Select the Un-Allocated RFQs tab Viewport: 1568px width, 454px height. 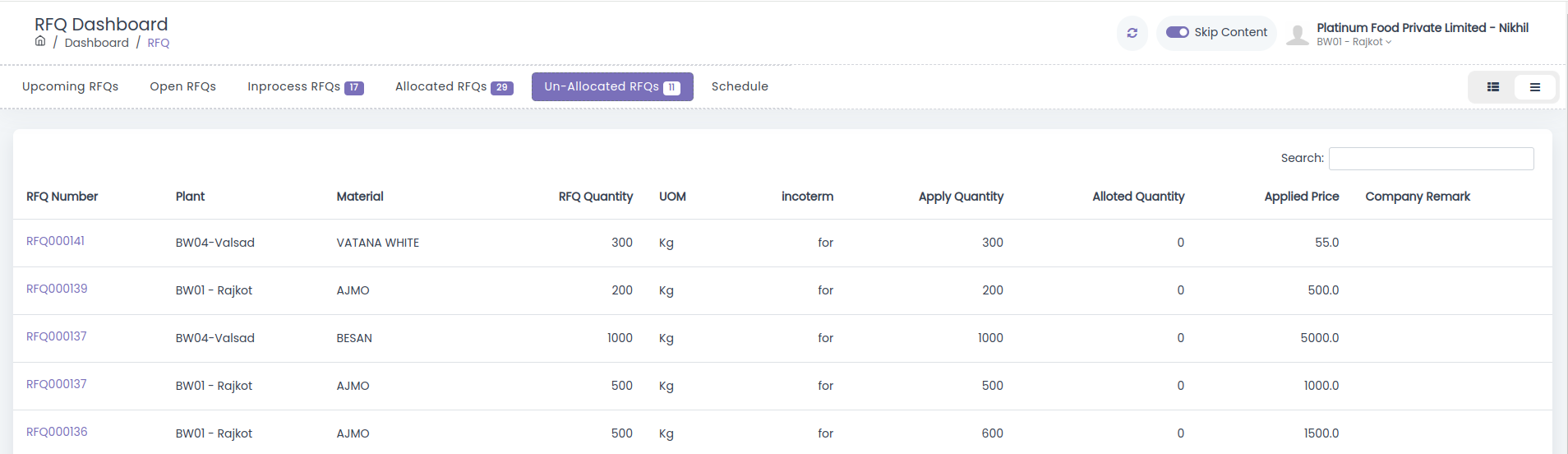611,86
